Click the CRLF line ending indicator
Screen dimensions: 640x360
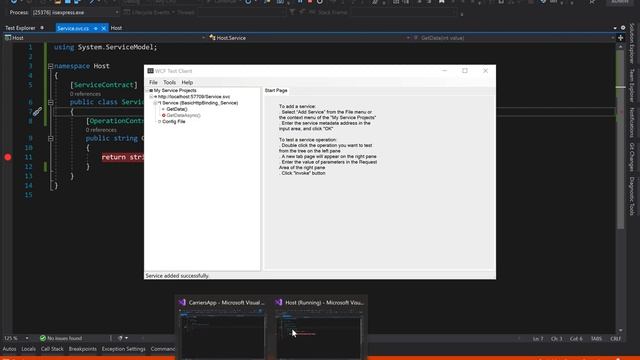[x=616, y=339]
